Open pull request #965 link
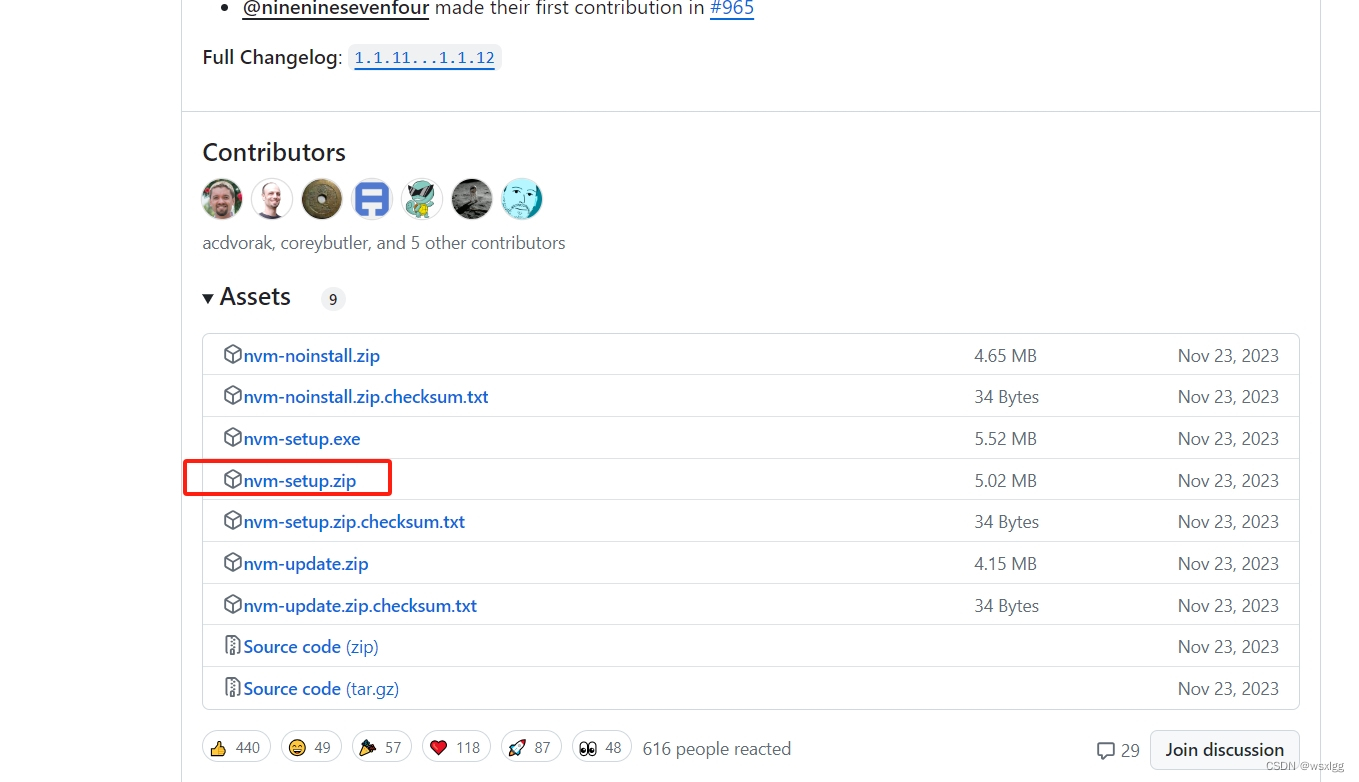The image size is (1359, 782). [x=732, y=9]
